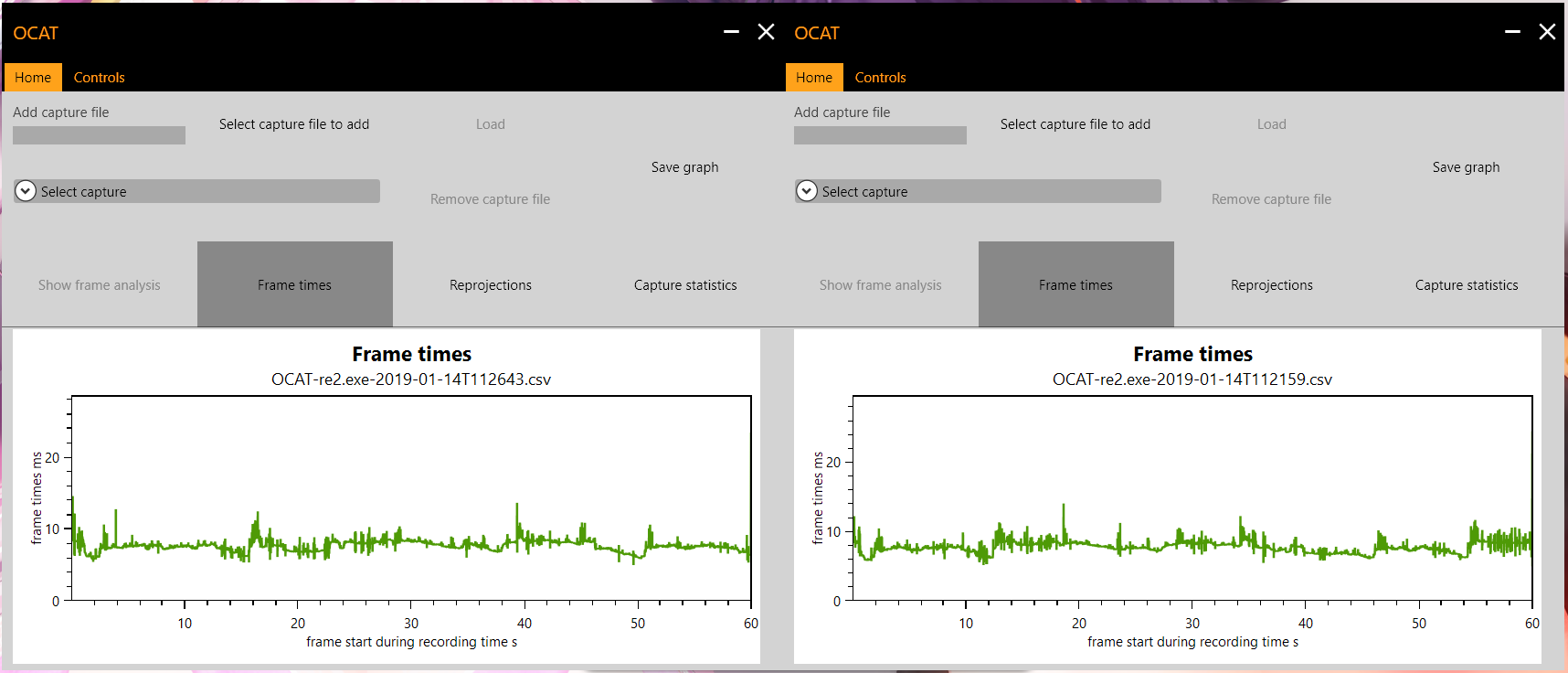
Task: Expand Select capture dropdown in left window
Action: click(x=196, y=191)
